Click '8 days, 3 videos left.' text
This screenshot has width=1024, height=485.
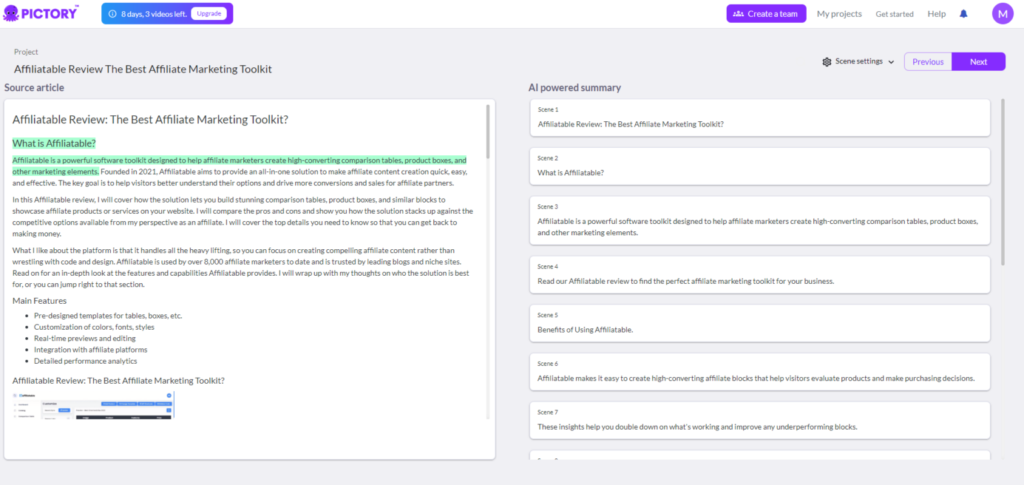click(154, 14)
